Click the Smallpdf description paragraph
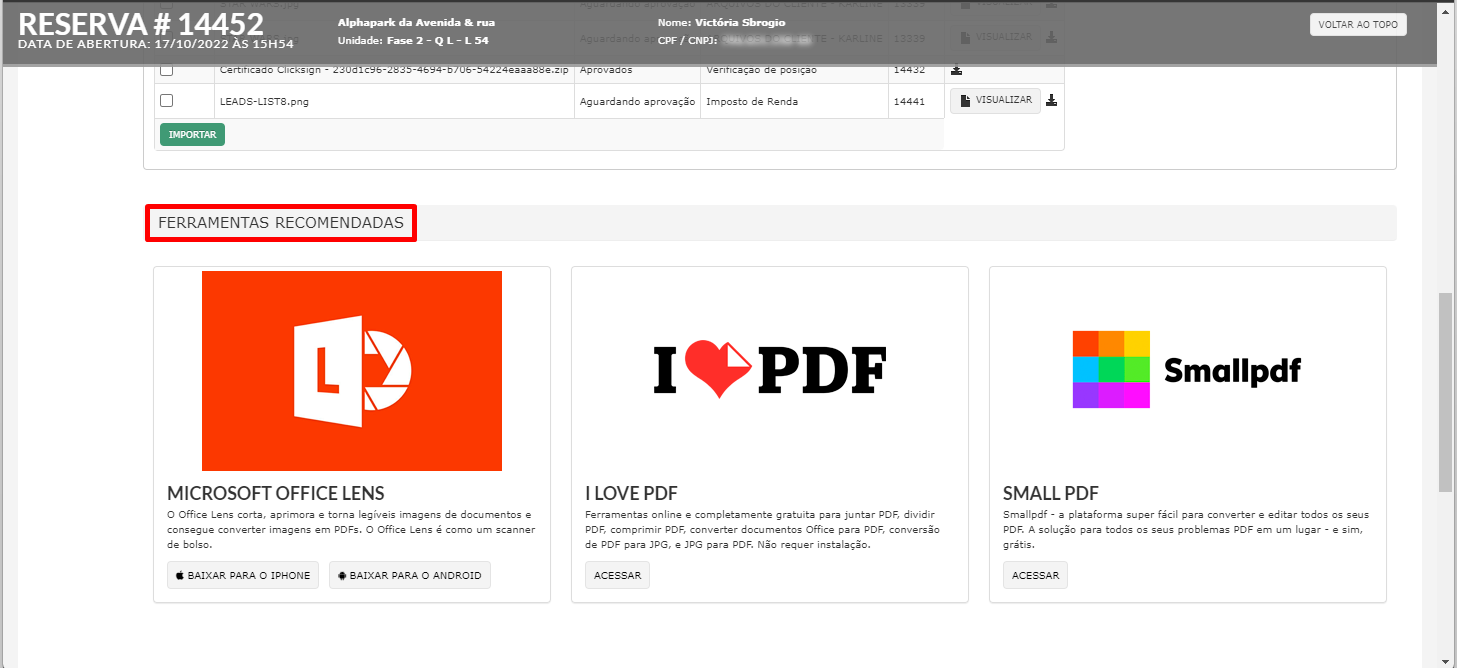Screen dimensions: 1457x668 (x=1186, y=529)
